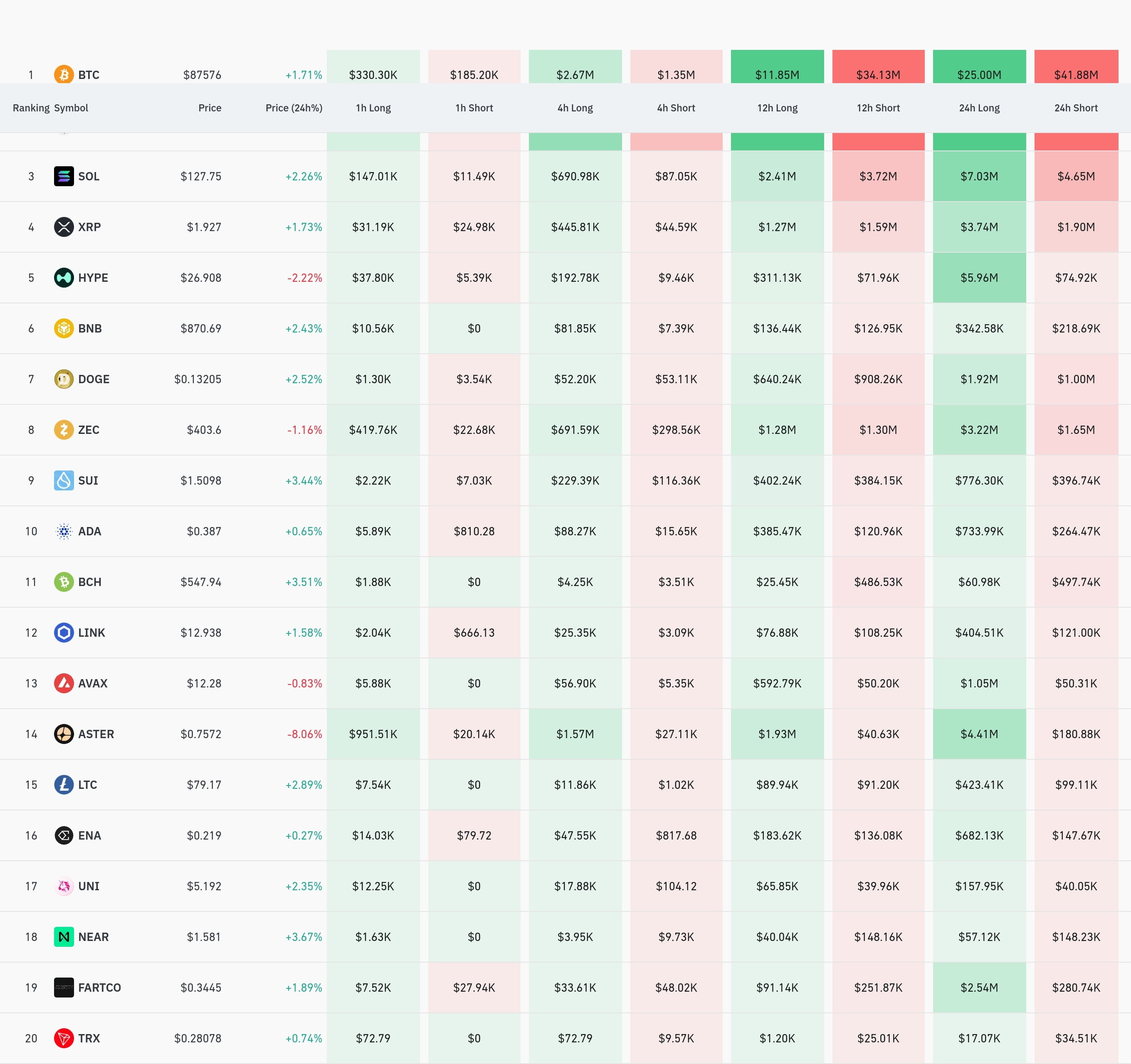Click the SOL Solana coin icon
Screen dimensions: 1131x1064
64,176
